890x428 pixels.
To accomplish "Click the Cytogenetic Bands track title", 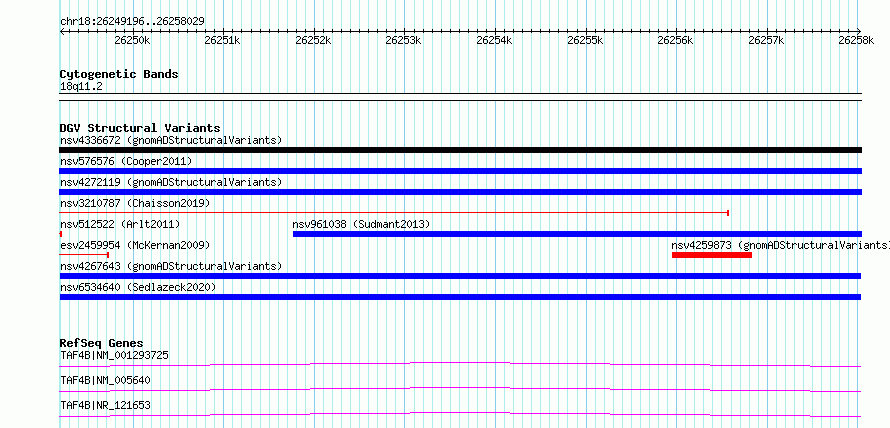I will point(119,74).
